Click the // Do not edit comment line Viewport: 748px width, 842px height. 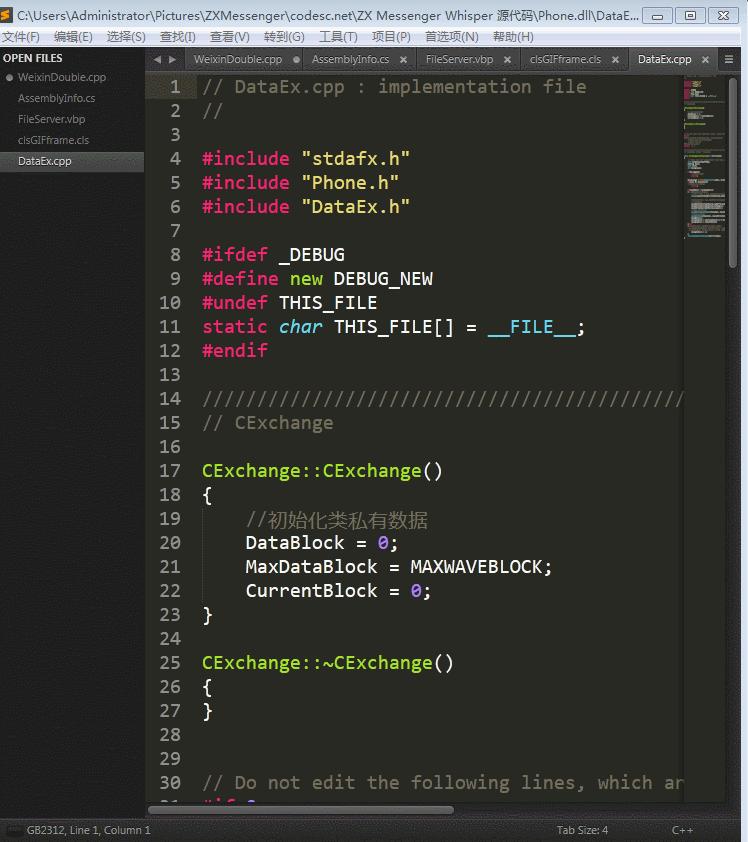coord(442,783)
